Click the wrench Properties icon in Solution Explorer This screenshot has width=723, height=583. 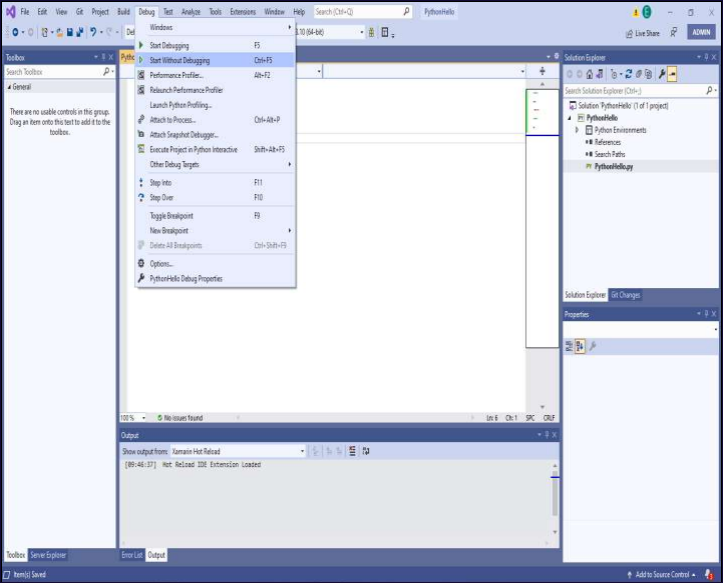tap(662, 74)
